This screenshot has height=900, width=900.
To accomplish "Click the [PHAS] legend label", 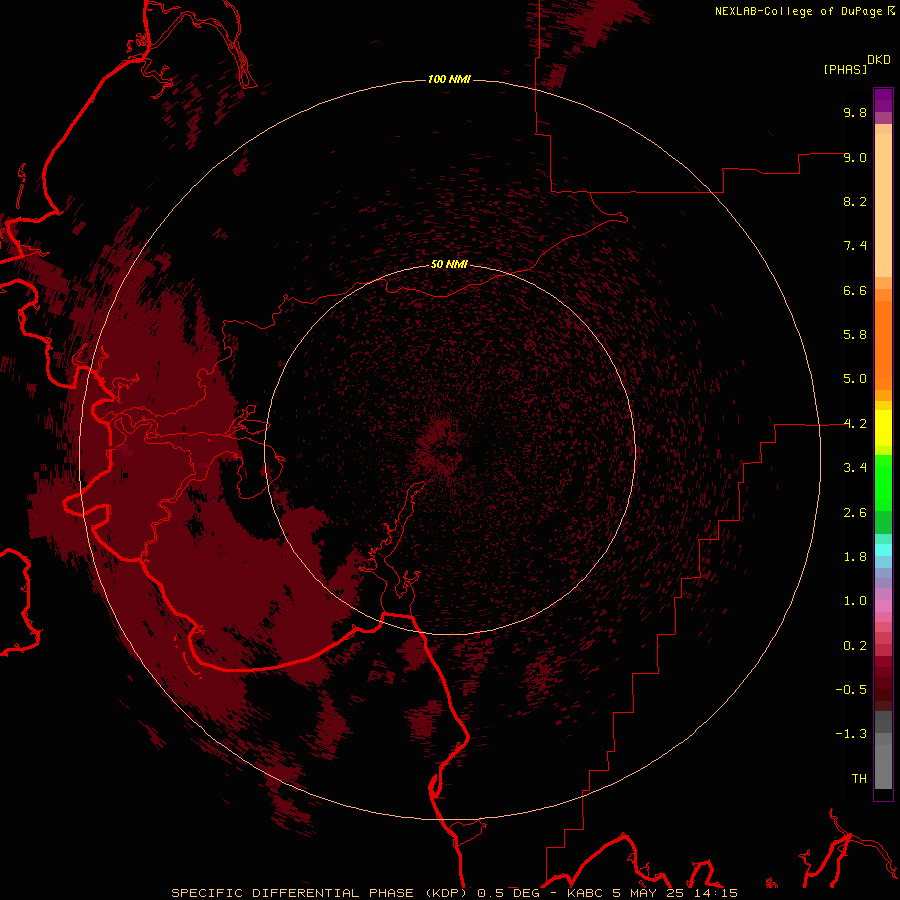I will (845, 69).
